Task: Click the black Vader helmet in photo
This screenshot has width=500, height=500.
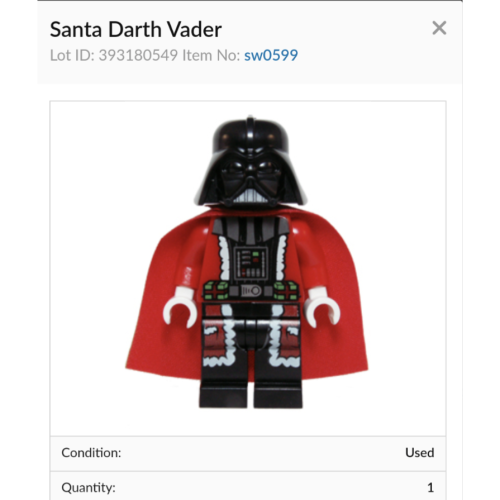Action: pyautogui.click(x=250, y=162)
